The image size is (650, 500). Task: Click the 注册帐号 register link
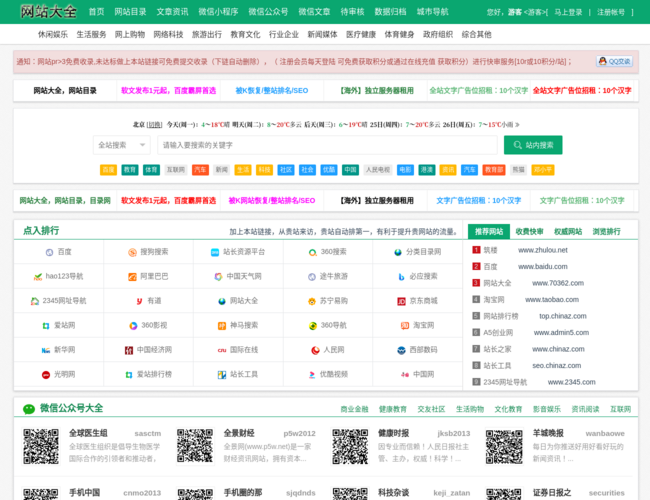pos(611,12)
